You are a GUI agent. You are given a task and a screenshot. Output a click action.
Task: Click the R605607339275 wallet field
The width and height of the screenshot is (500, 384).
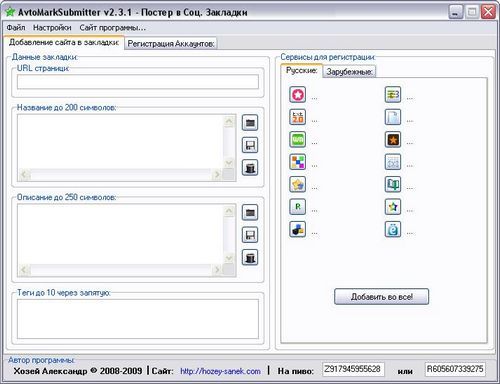pos(455,369)
